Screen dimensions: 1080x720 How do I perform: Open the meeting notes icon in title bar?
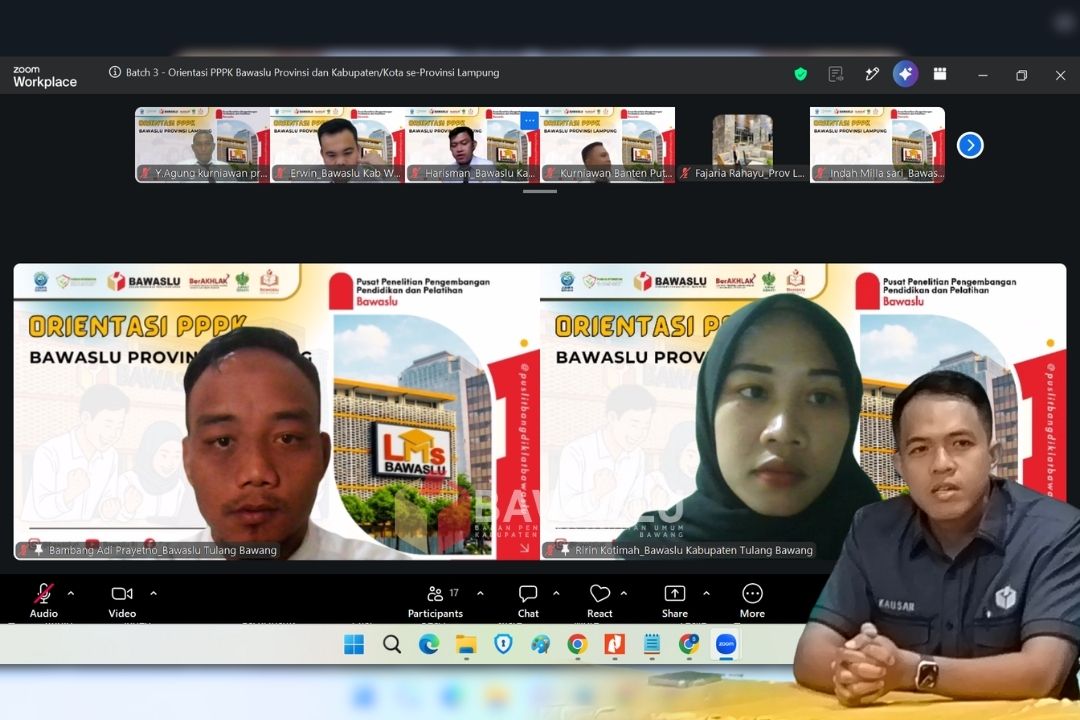point(835,74)
